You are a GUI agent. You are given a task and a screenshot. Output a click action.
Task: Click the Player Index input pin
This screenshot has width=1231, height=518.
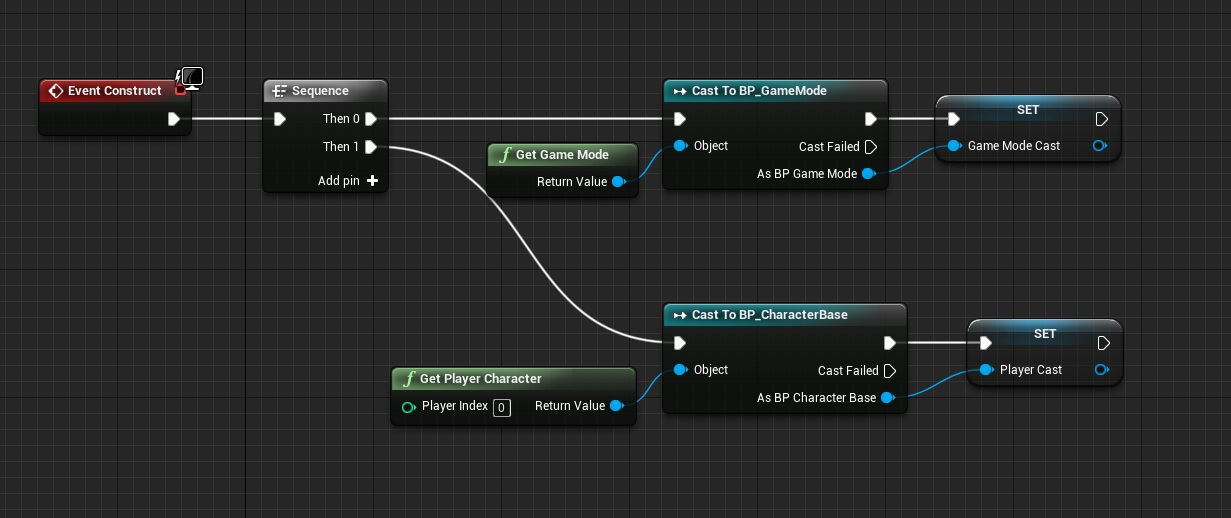[x=408, y=406]
